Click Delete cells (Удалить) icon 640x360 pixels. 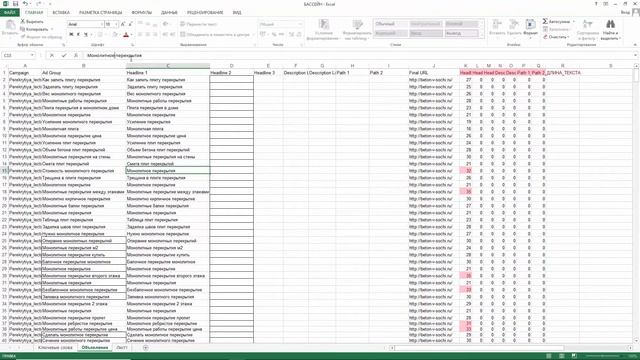[x=514, y=28]
